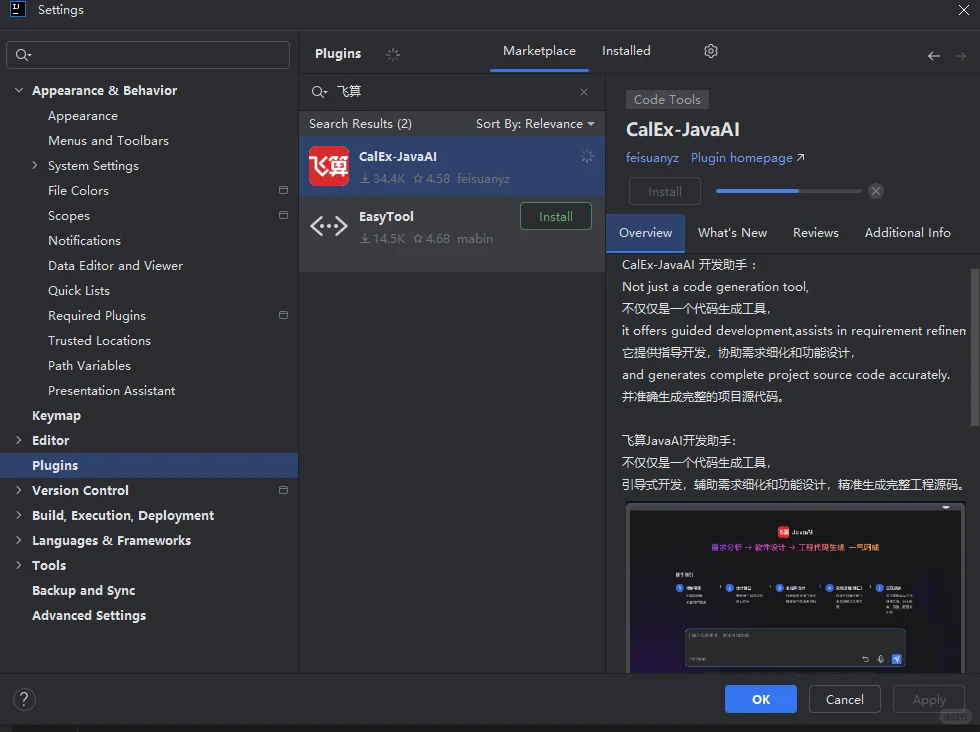Screen dimensions: 980x732
Task: Click the project-level icon next to Required Plugins
Action: click(283, 315)
